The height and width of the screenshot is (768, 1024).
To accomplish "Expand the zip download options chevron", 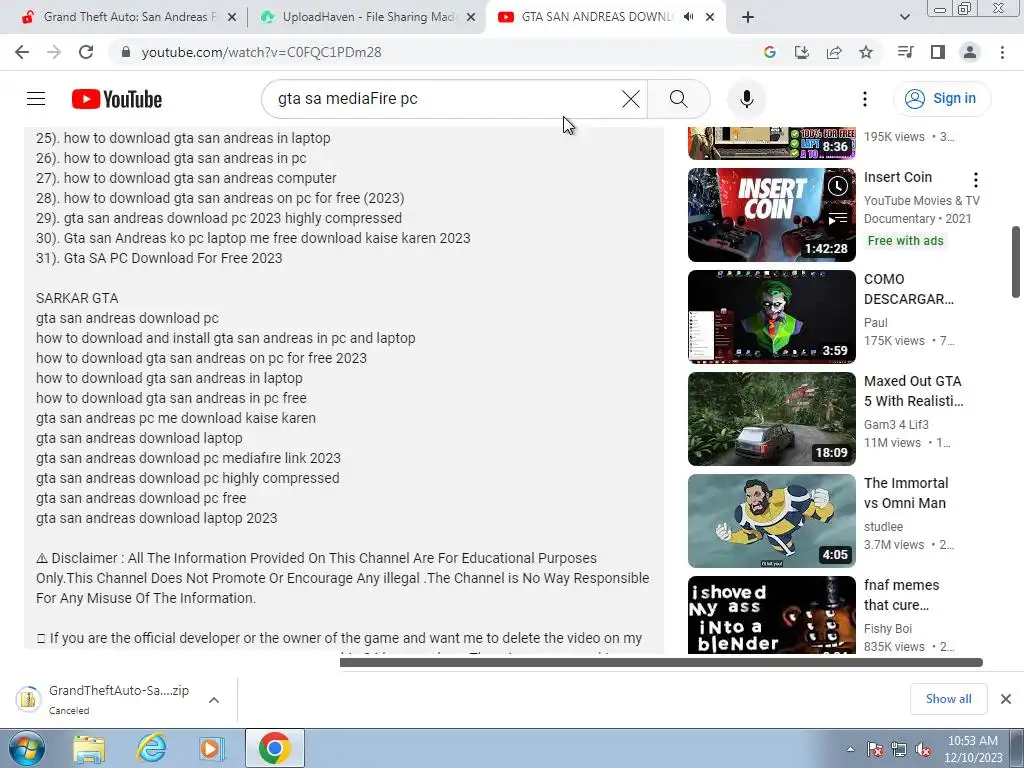I will tap(214, 700).
